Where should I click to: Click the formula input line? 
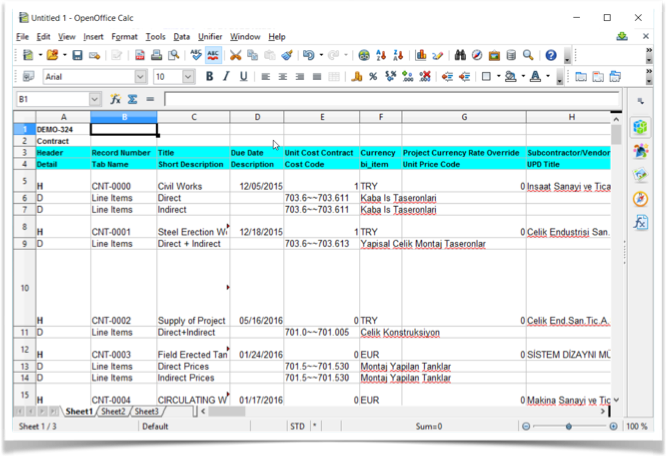tap(390, 100)
